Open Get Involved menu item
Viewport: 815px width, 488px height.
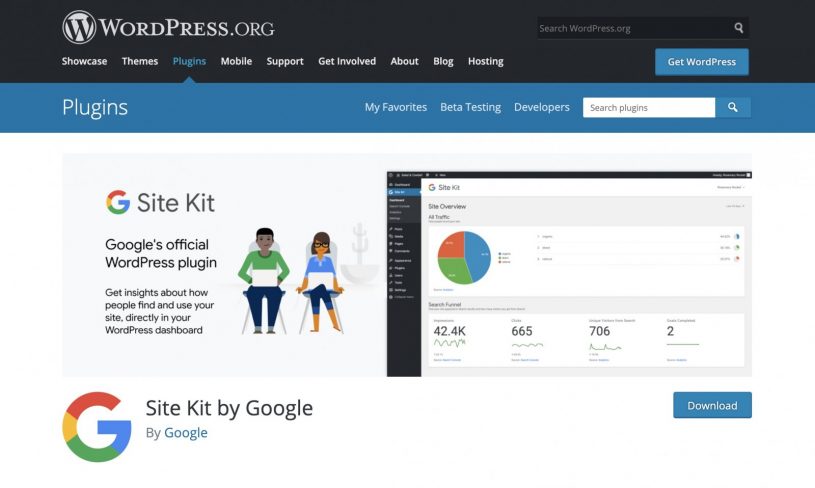coord(347,61)
